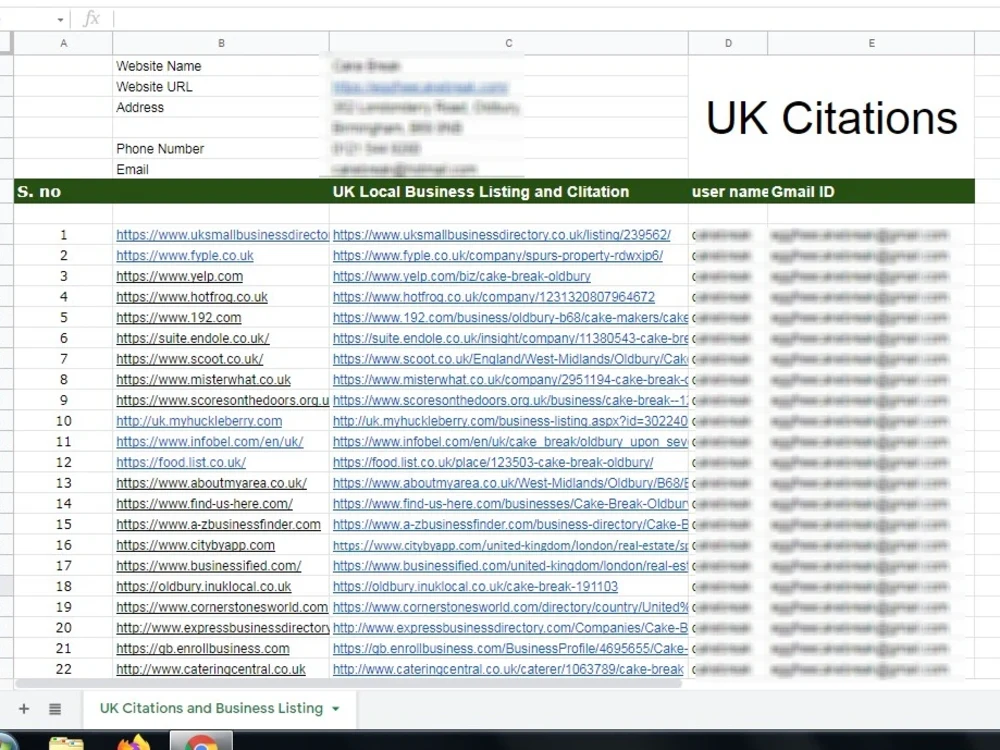The width and height of the screenshot is (1000, 750).
Task: Open the uk.myhuckleberry.com homepage link
Action: 199,421
